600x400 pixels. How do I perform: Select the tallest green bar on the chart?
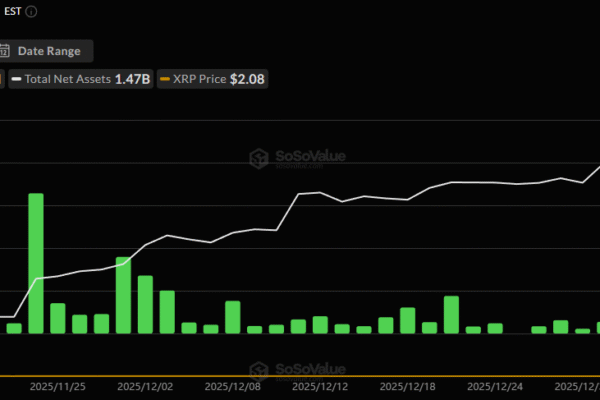click(36, 263)
